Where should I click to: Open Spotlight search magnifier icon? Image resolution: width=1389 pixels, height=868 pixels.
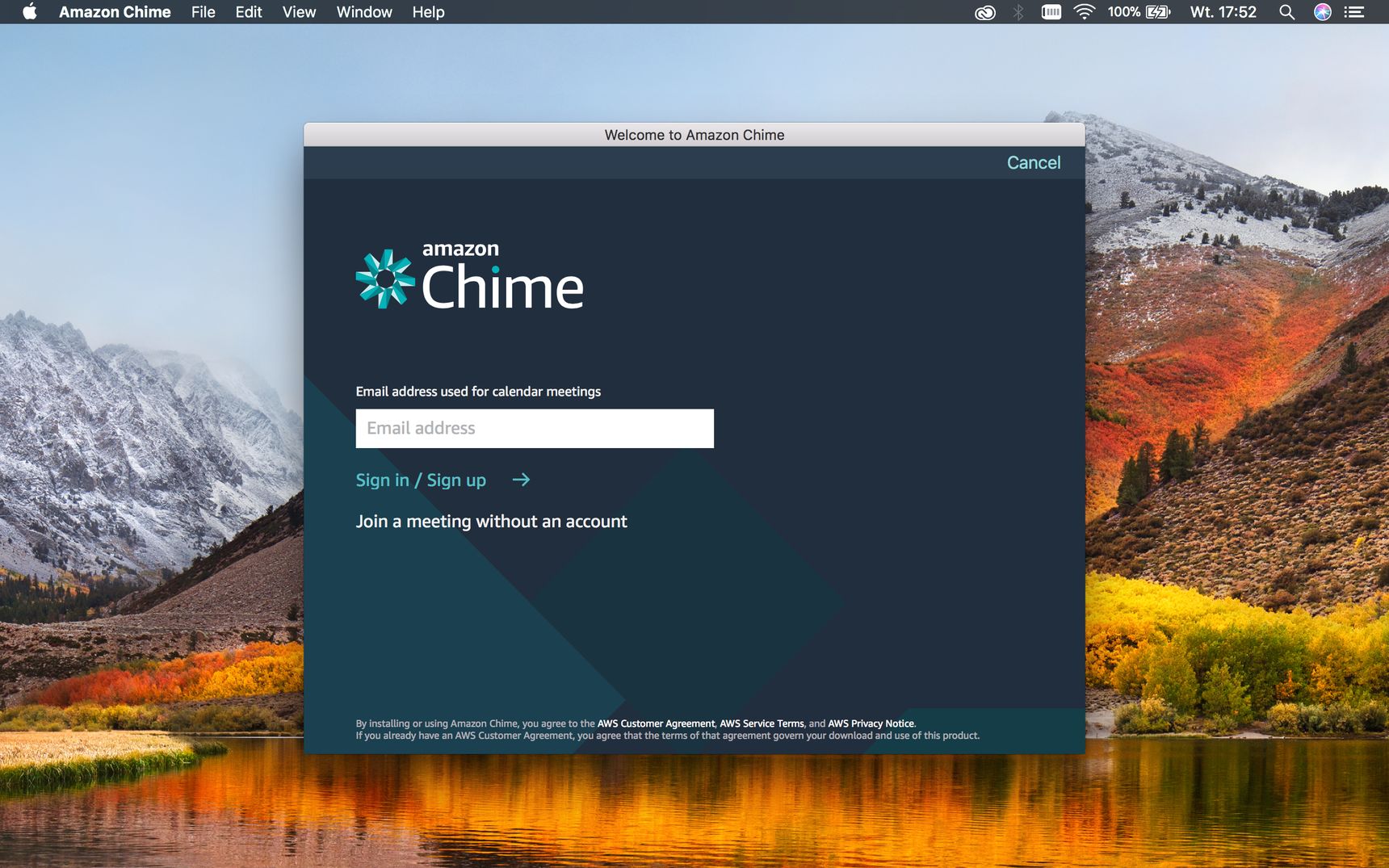[x=1287, y=12]
